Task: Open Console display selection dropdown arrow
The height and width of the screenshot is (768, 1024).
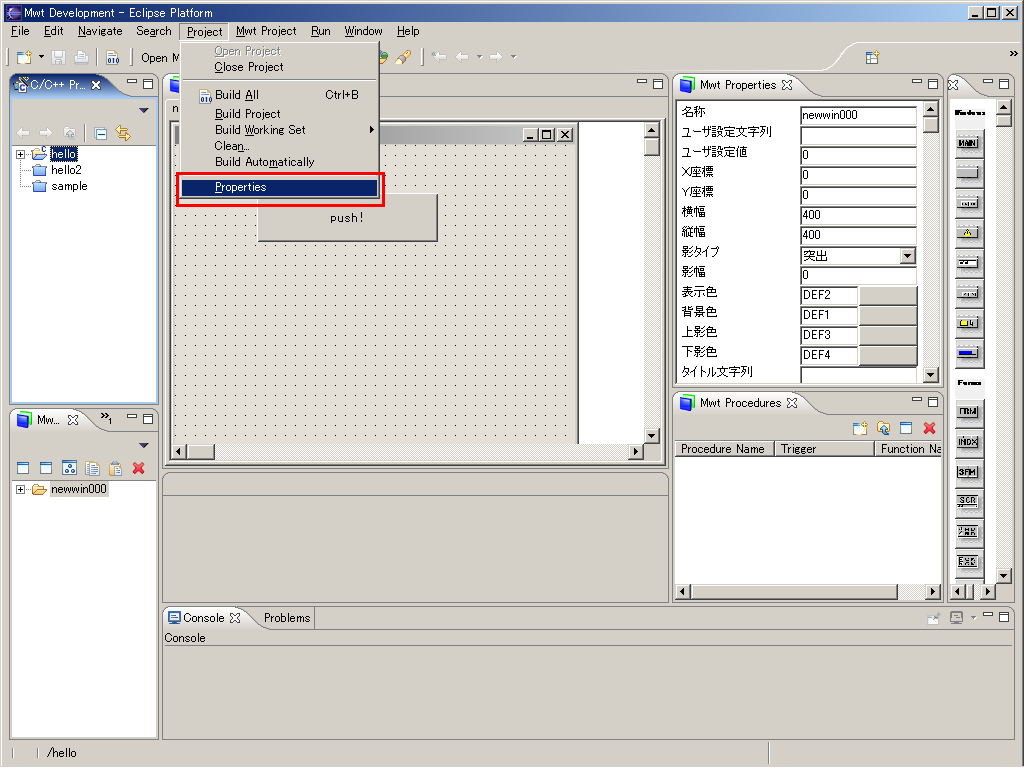Action: pyautogui.click(x=973, y=618)
